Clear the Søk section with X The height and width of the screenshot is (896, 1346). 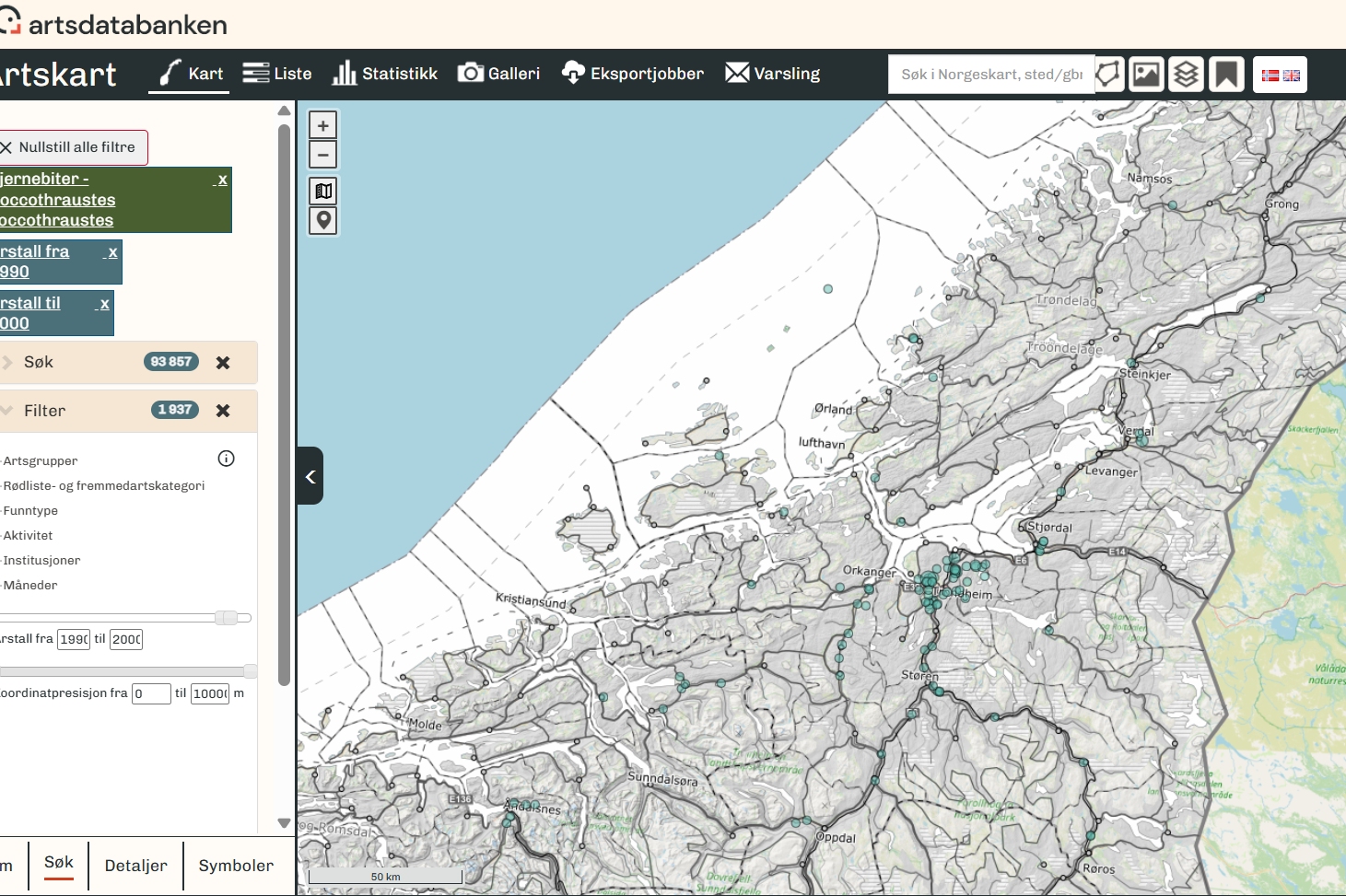point(223,363)
